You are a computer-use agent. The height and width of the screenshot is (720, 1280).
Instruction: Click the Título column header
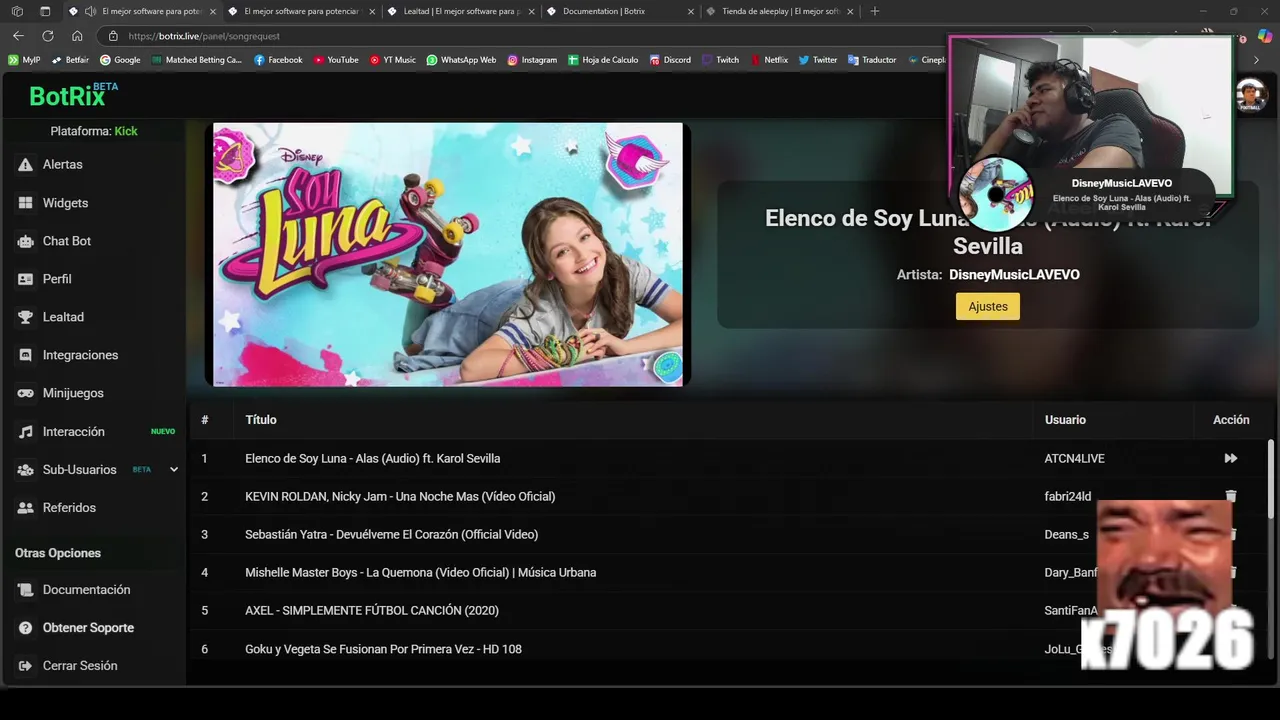[x=261, y=420]
